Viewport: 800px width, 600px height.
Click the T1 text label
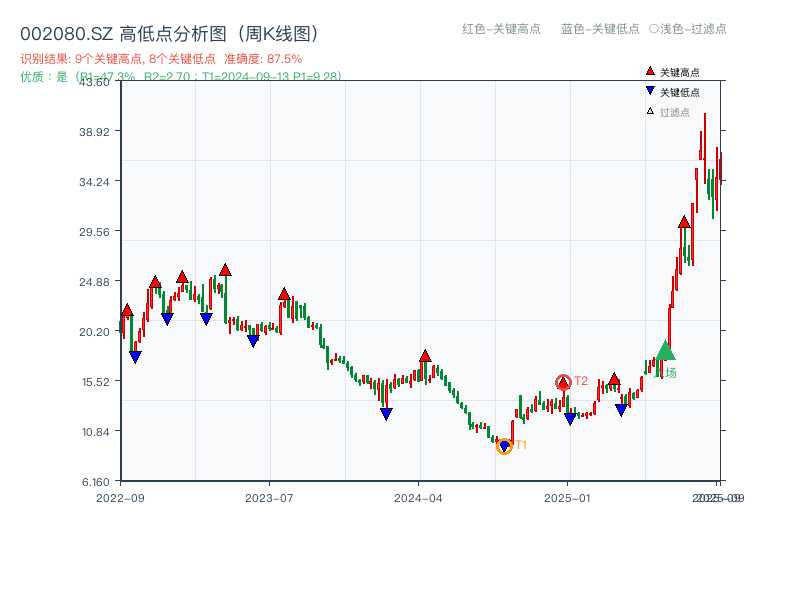[x=521, y=445]
